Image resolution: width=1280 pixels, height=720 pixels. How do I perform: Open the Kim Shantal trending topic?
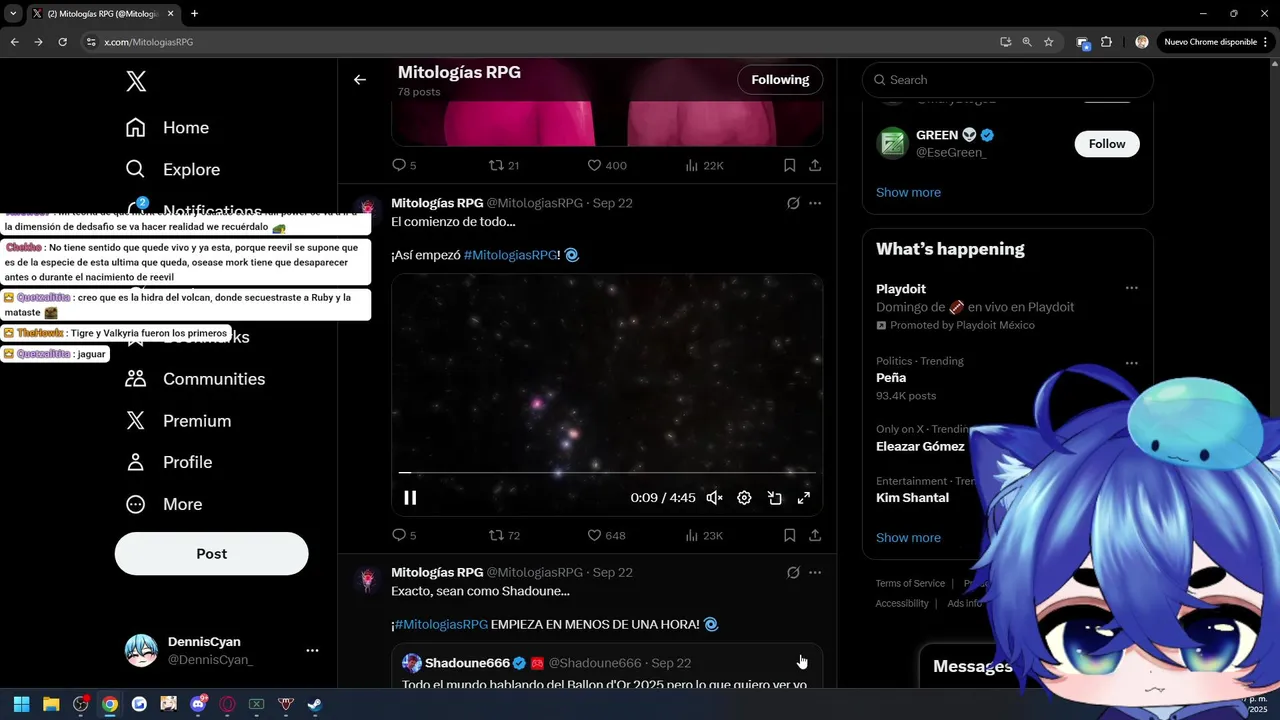[x=912, y=498]
